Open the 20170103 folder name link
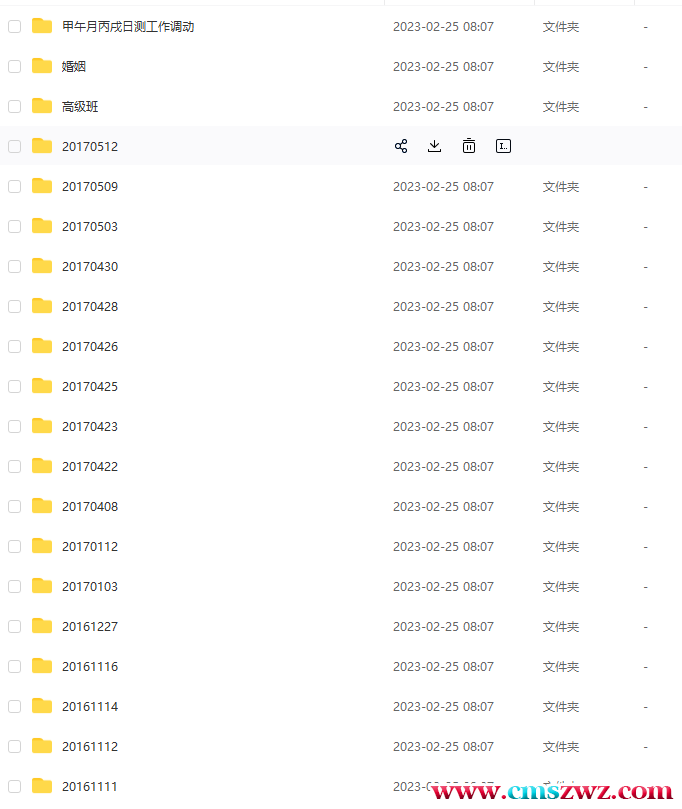 point(90,586)
